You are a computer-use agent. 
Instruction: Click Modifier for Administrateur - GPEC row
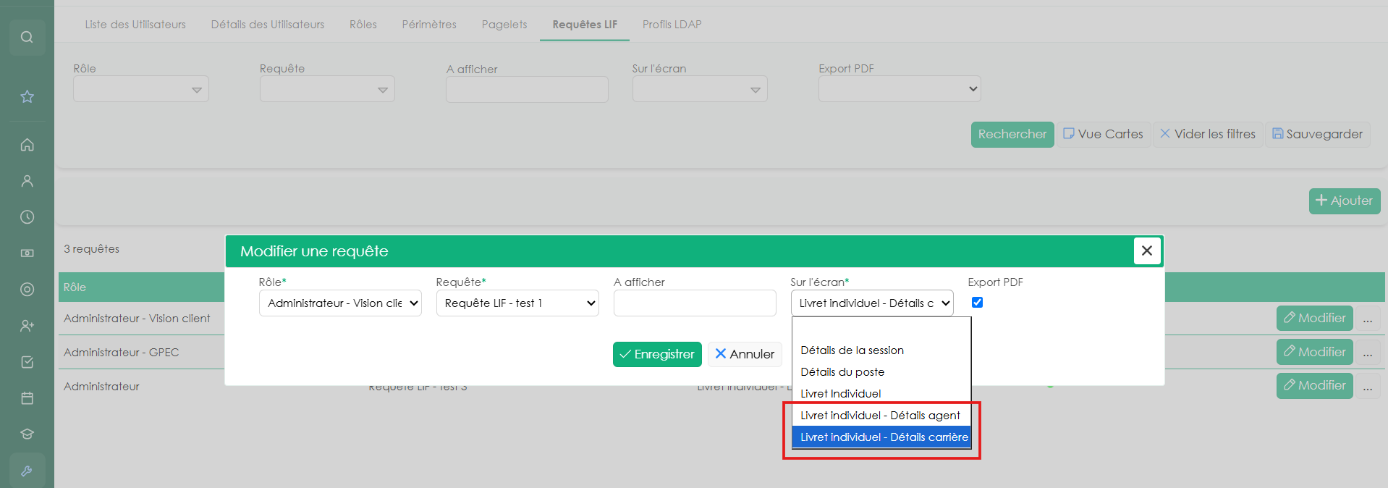pyautogui.click(x=1314, y=352)
